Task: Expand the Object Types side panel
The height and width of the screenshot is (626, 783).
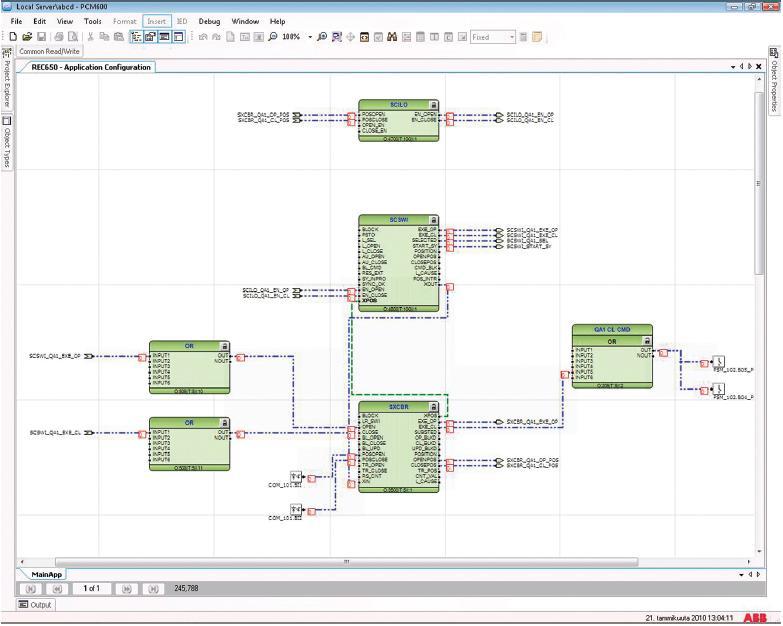Action: coord(6,142)
